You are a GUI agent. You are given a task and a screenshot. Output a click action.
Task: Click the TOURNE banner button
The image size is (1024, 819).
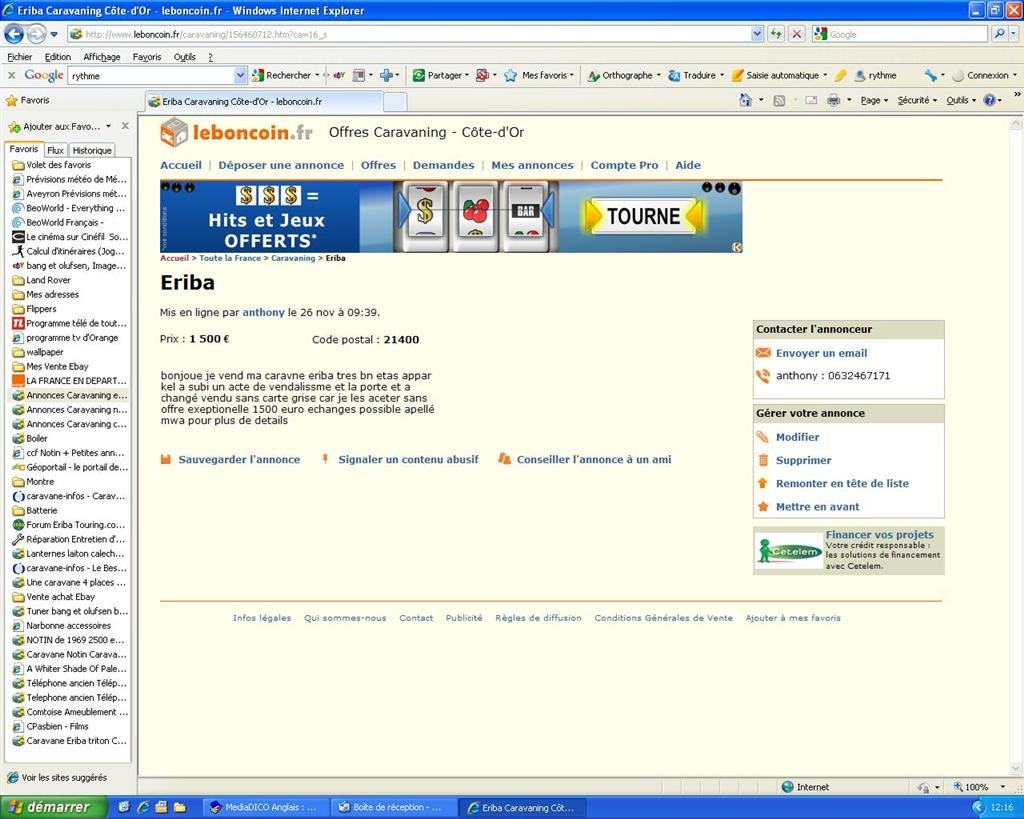pyautogui.click(x=644, y=216)
